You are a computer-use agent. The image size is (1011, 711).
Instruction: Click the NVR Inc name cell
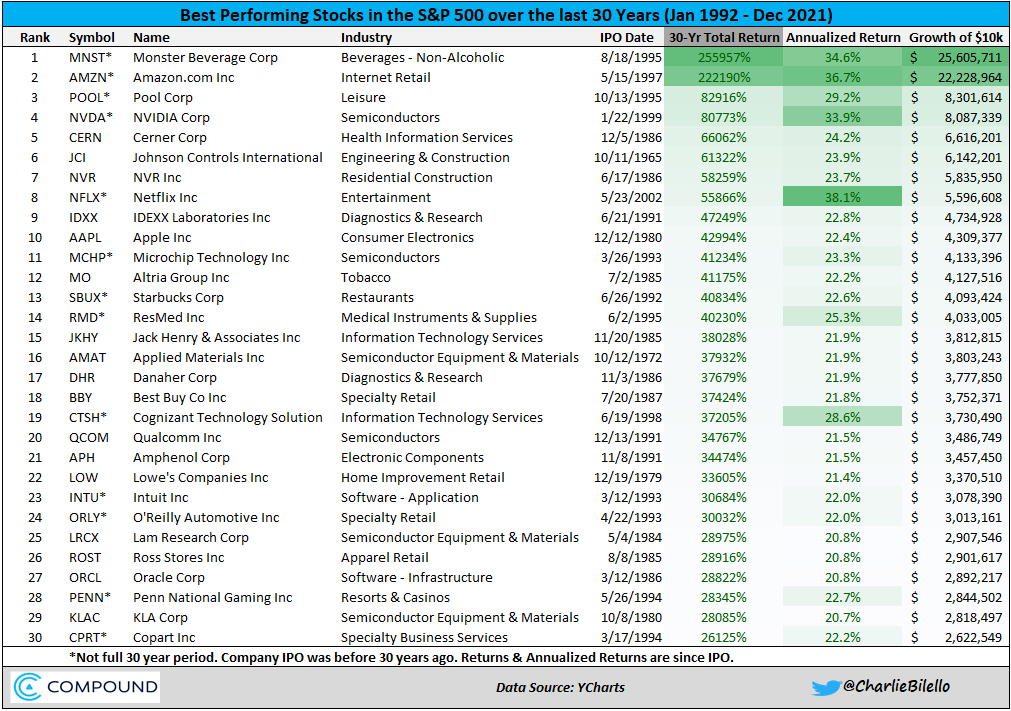coord(157,177)
